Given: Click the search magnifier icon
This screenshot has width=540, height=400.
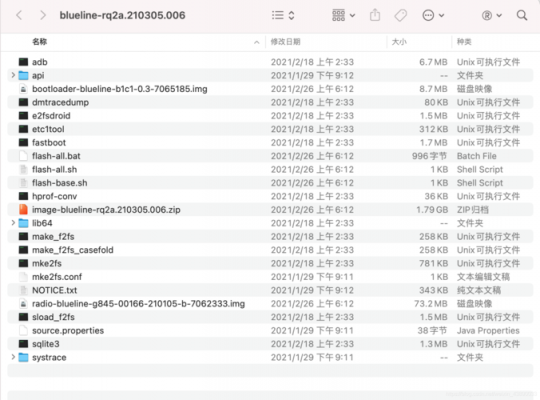Looking at the screenshot, I should click(522, 15).
